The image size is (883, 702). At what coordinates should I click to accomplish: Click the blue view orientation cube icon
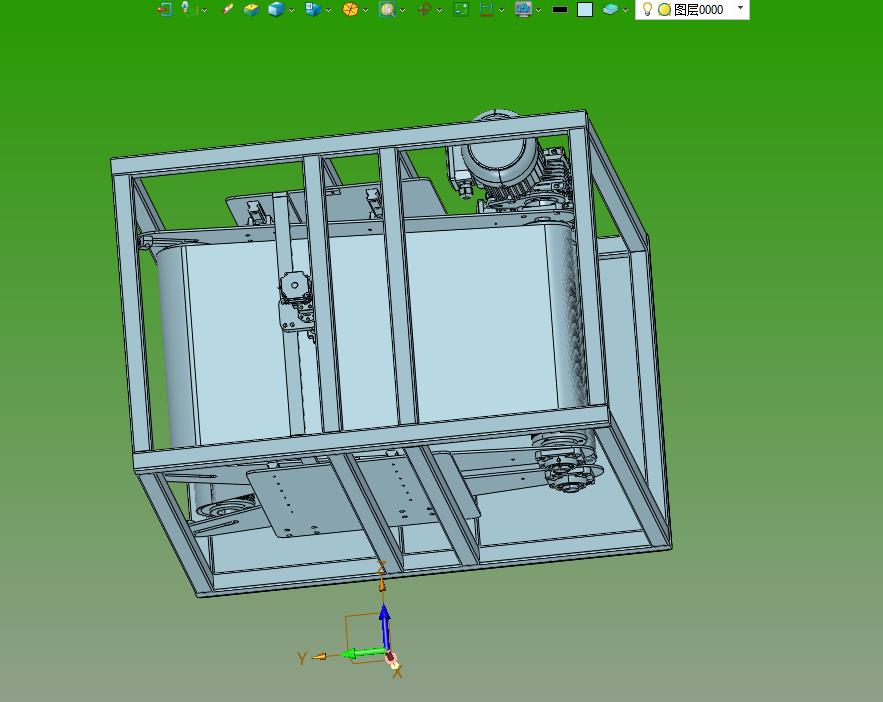[313, 9]
